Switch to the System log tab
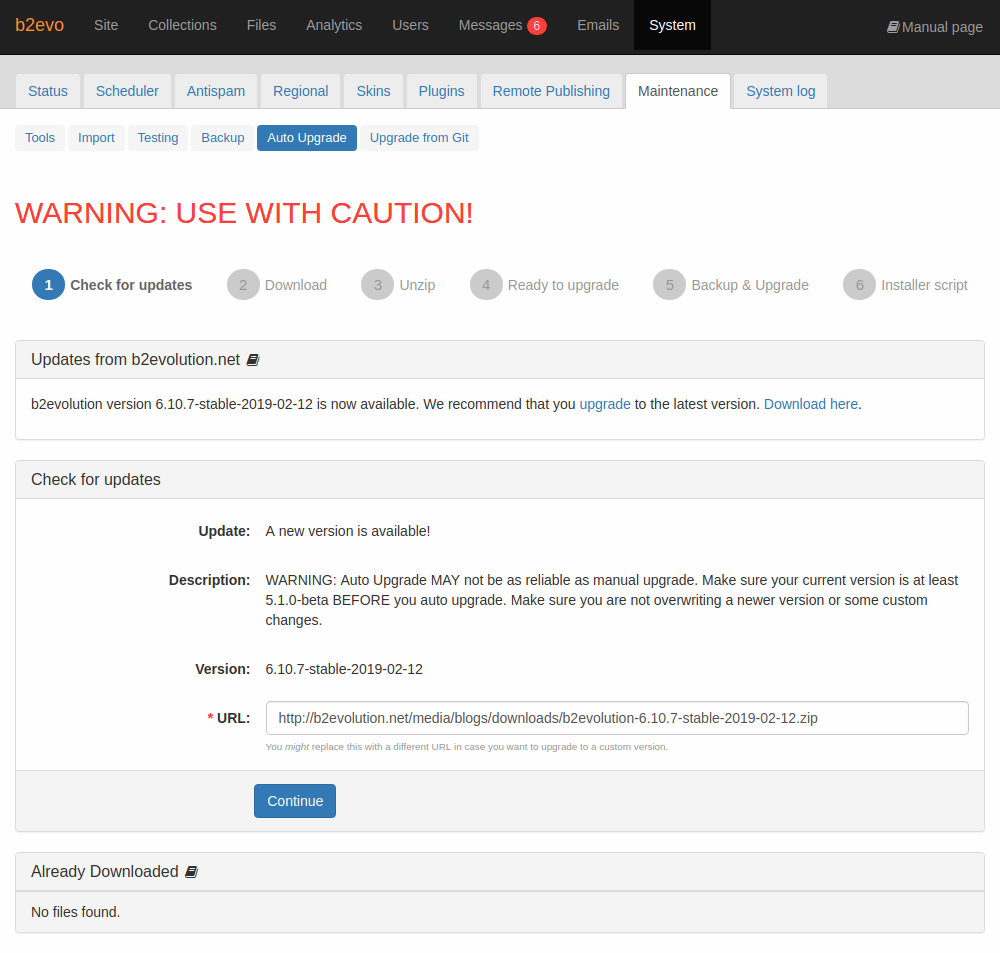 781,91
